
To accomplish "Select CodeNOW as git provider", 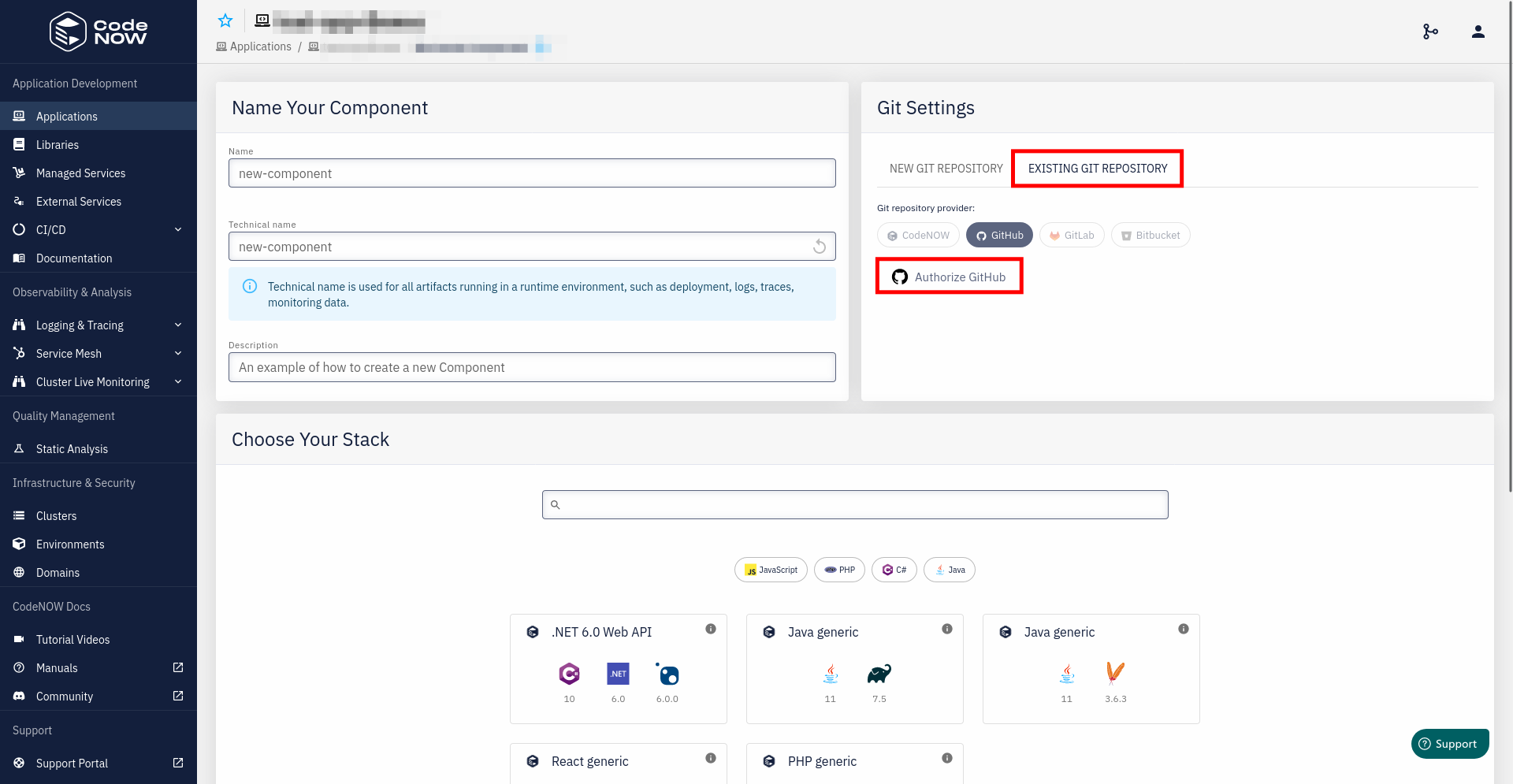I will click(x=918, y=235).
